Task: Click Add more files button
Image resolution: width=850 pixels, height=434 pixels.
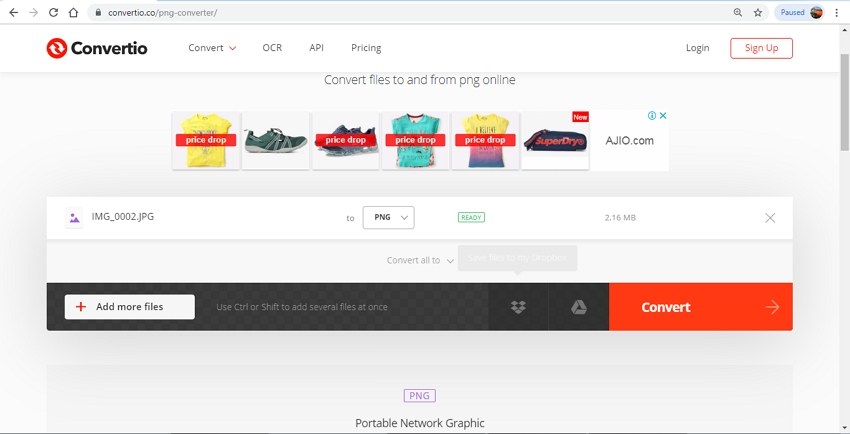Action: click(x=130, y=307)
